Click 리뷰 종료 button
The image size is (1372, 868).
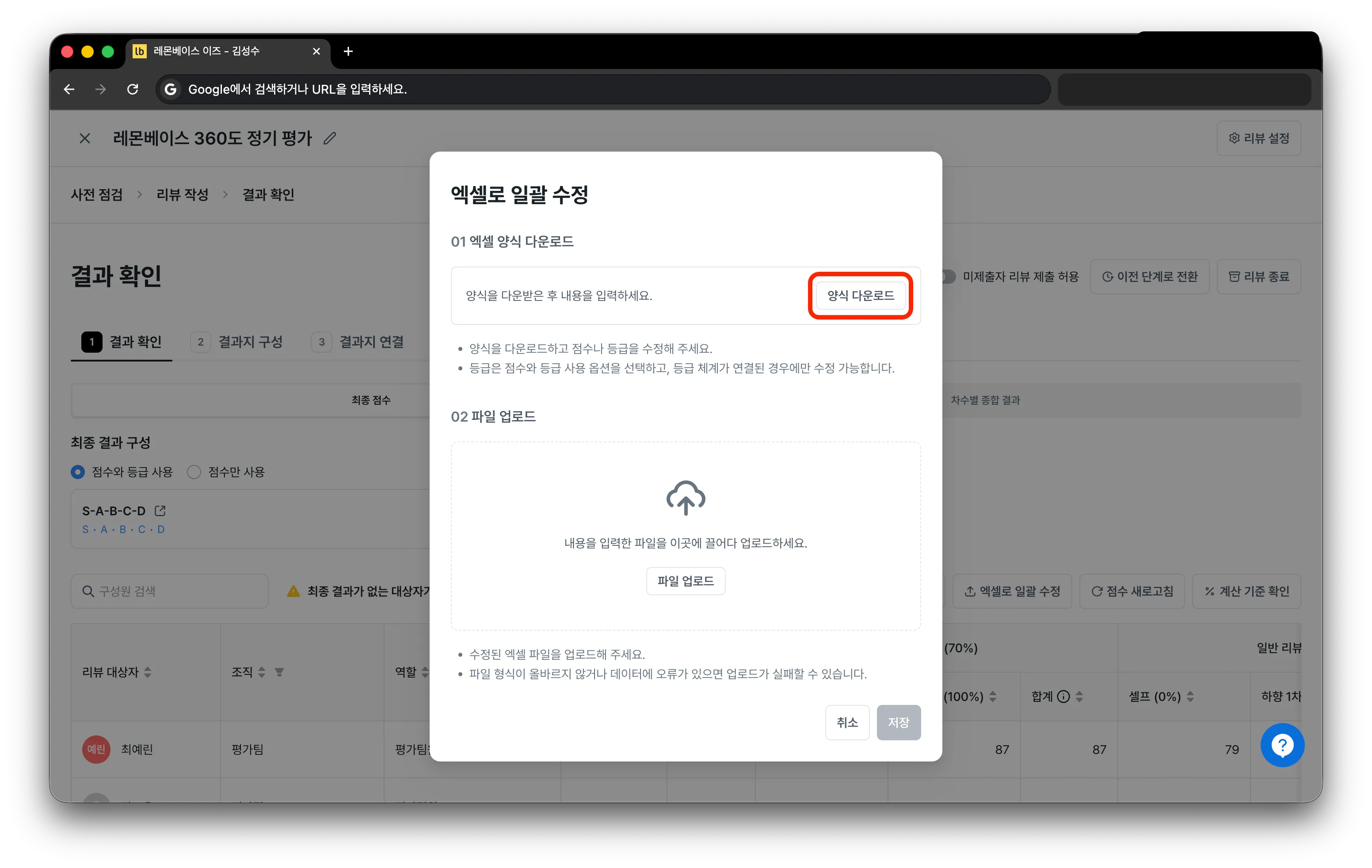tap(1258, 277)
